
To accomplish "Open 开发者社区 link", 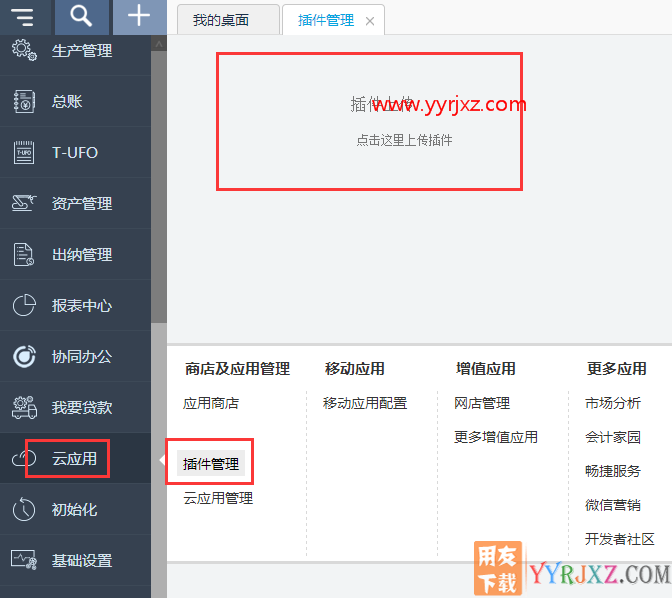I will pyautogui.click(x=620, y=539).
